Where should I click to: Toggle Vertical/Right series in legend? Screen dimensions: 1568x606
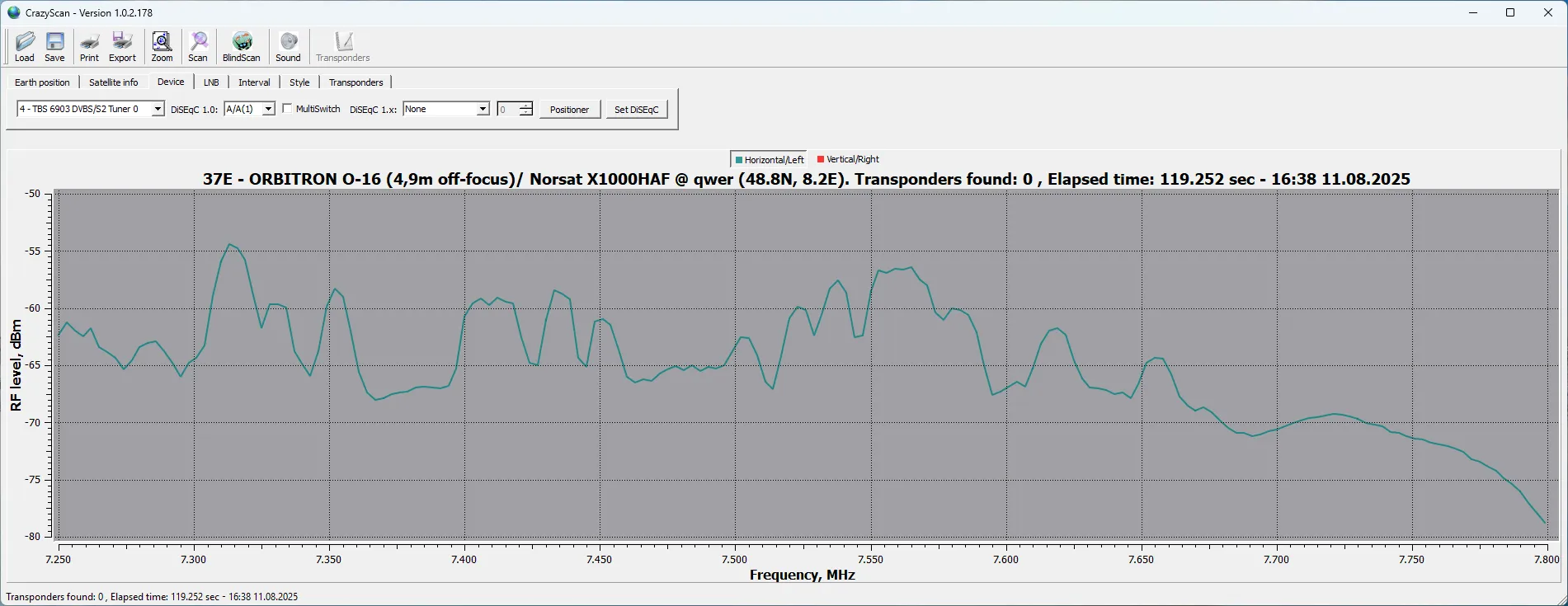tap(848, 159)
